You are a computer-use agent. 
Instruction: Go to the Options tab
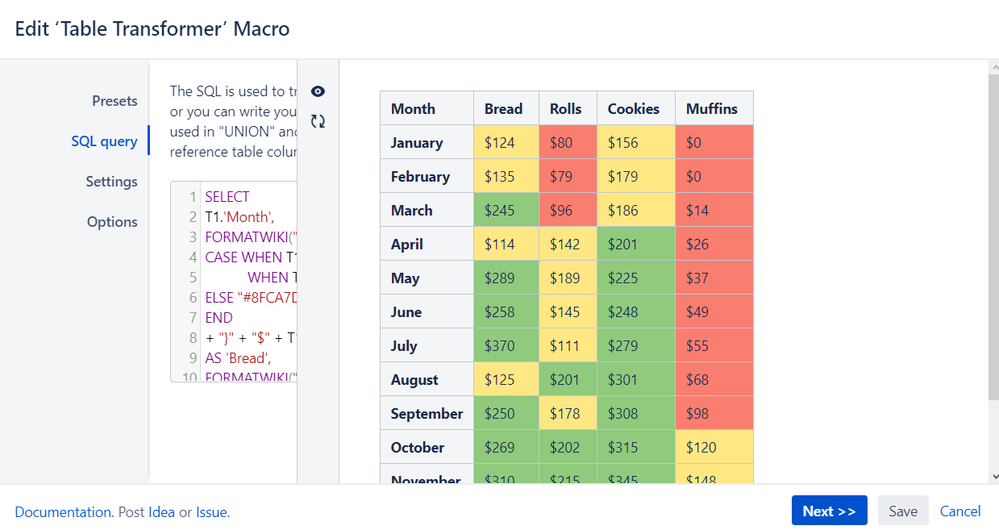coord(112,222)
